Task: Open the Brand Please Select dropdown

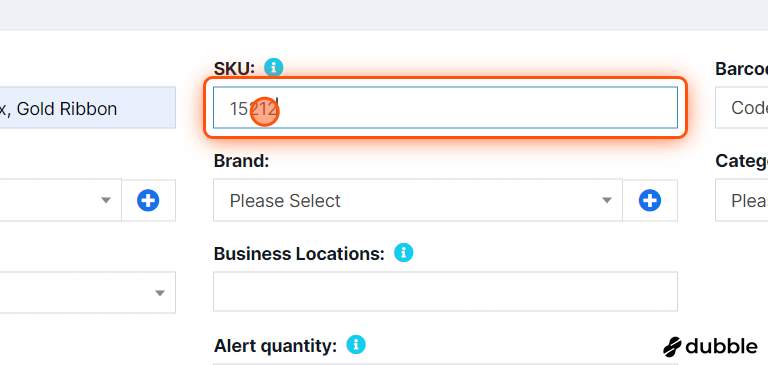Action: pos(418,200)
